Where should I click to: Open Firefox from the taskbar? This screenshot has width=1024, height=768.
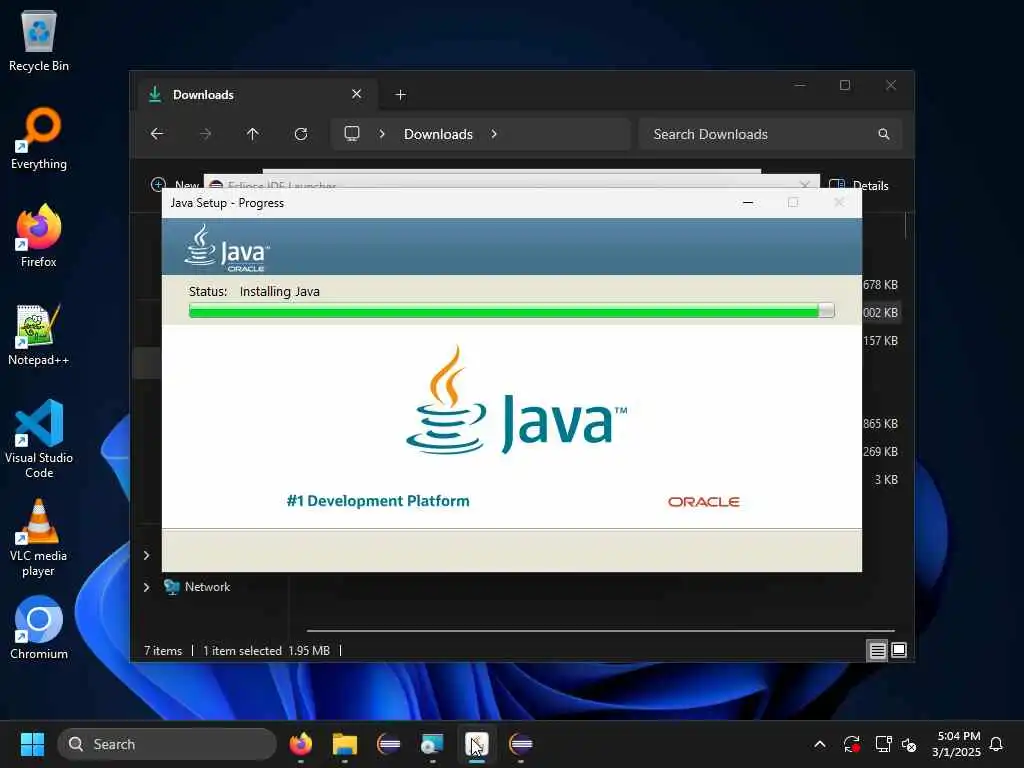coord(301,744)
